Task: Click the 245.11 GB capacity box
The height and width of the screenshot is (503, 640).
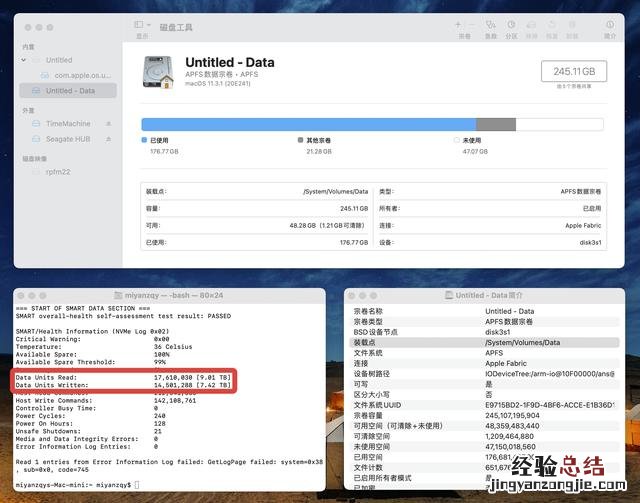Action: click(x=574, y=72)
